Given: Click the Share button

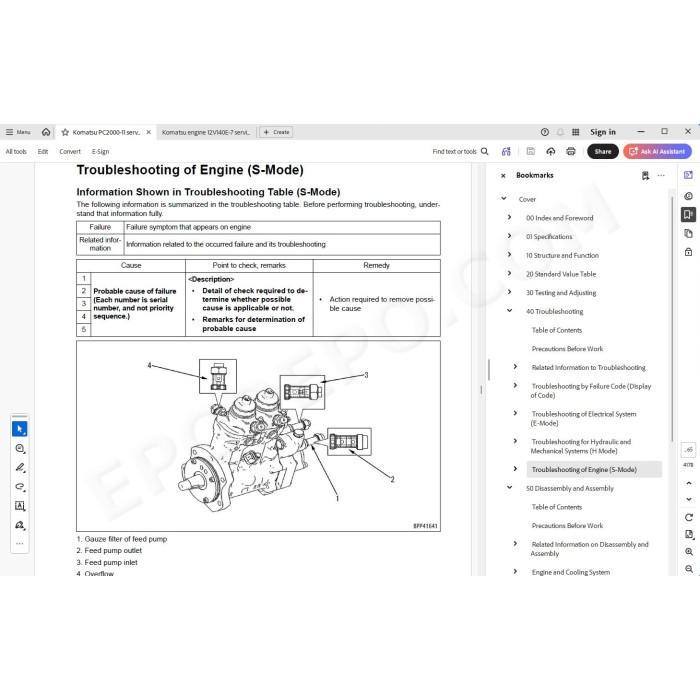Looking at the screenshot, I should click(x=603, y=152).
